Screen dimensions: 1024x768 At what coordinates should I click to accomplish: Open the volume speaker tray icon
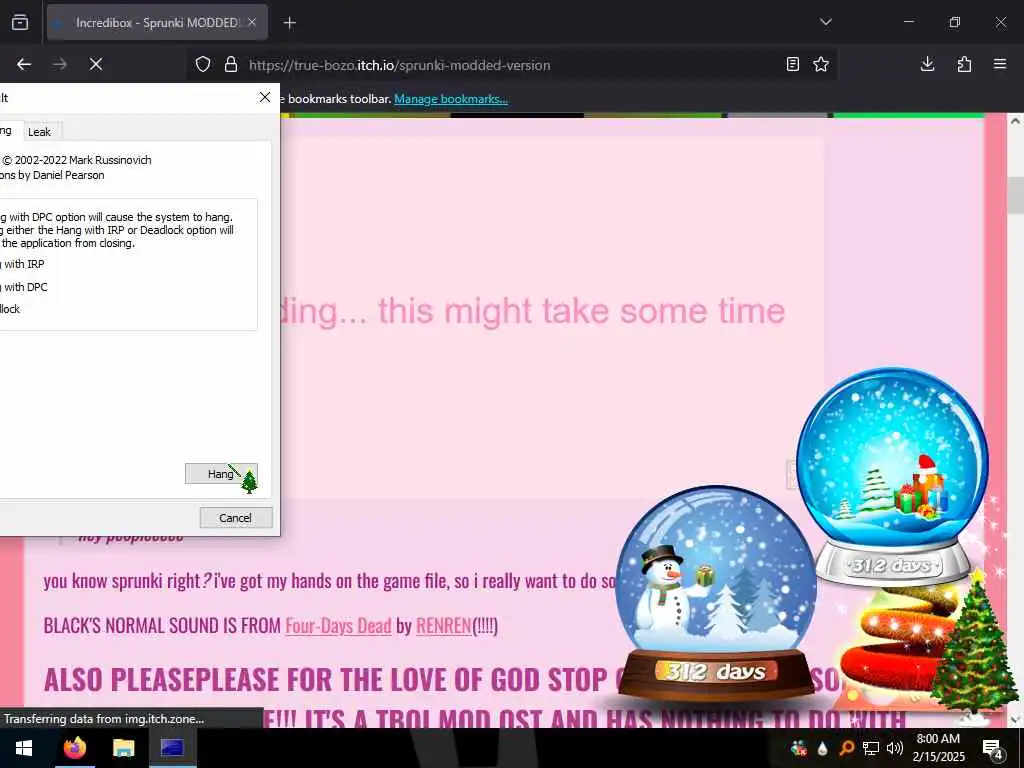(x=895, y=748)
